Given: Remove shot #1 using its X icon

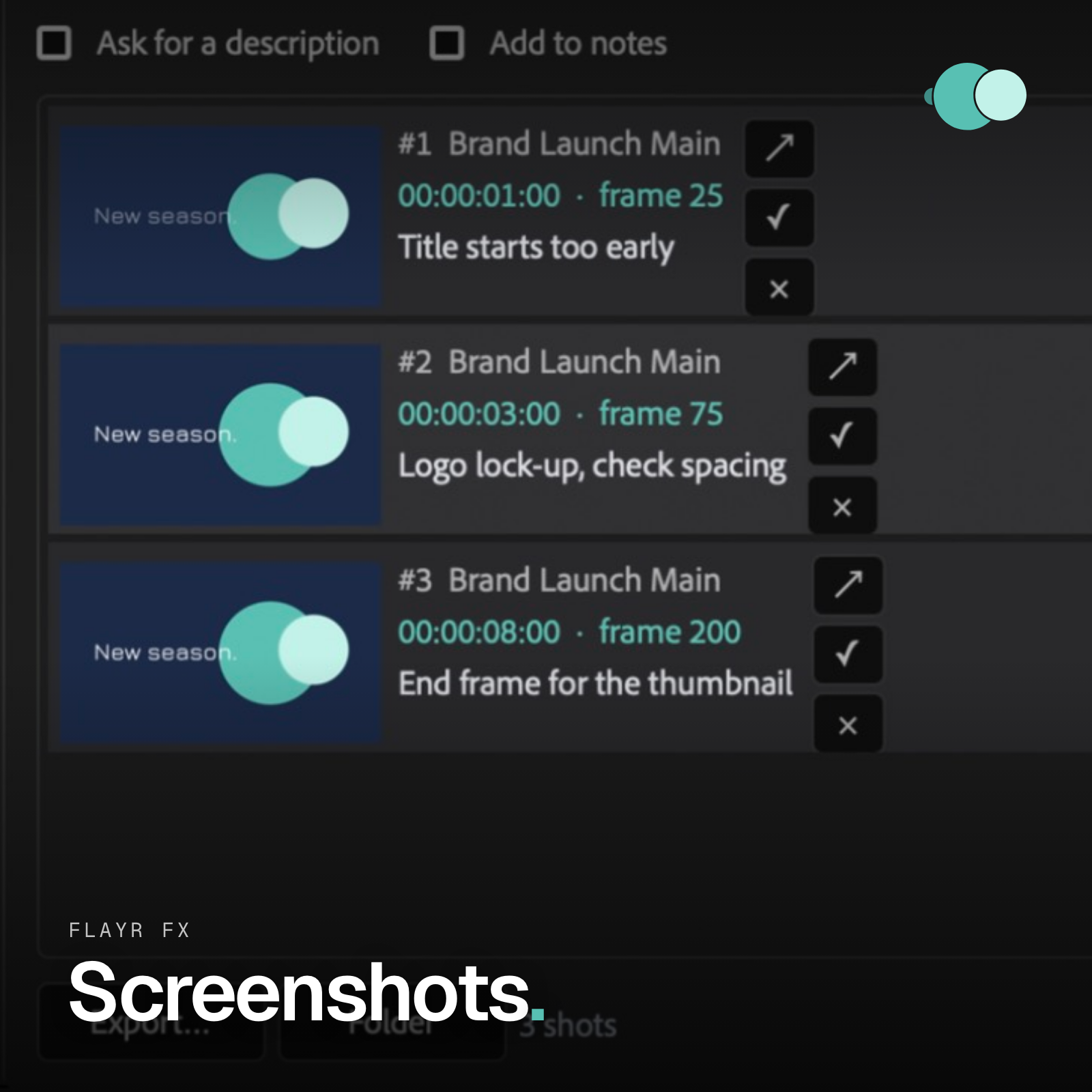Looking at the screenshot, I should pos(779,287).
